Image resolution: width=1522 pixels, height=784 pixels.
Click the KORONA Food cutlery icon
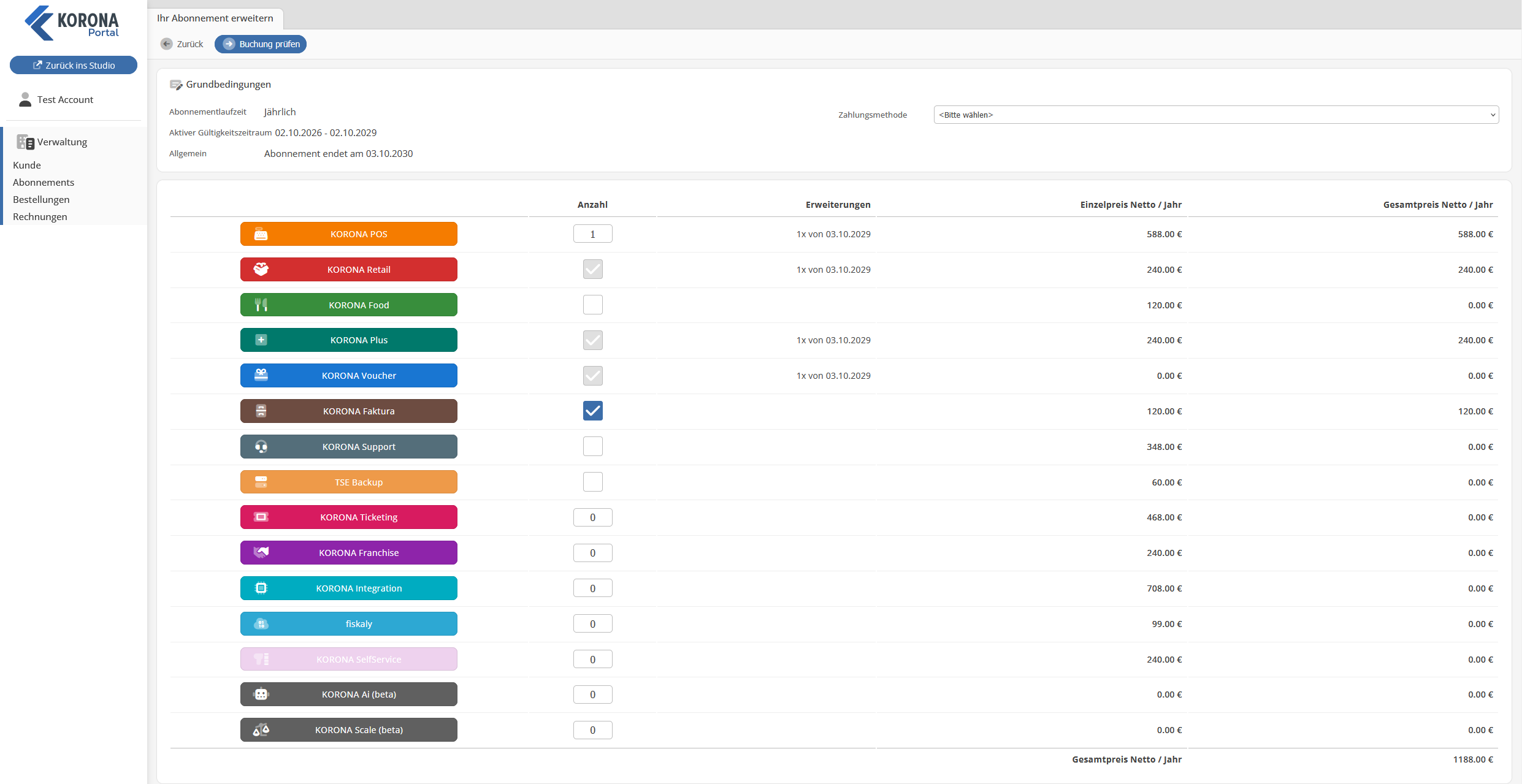click(x=261, y=305)
